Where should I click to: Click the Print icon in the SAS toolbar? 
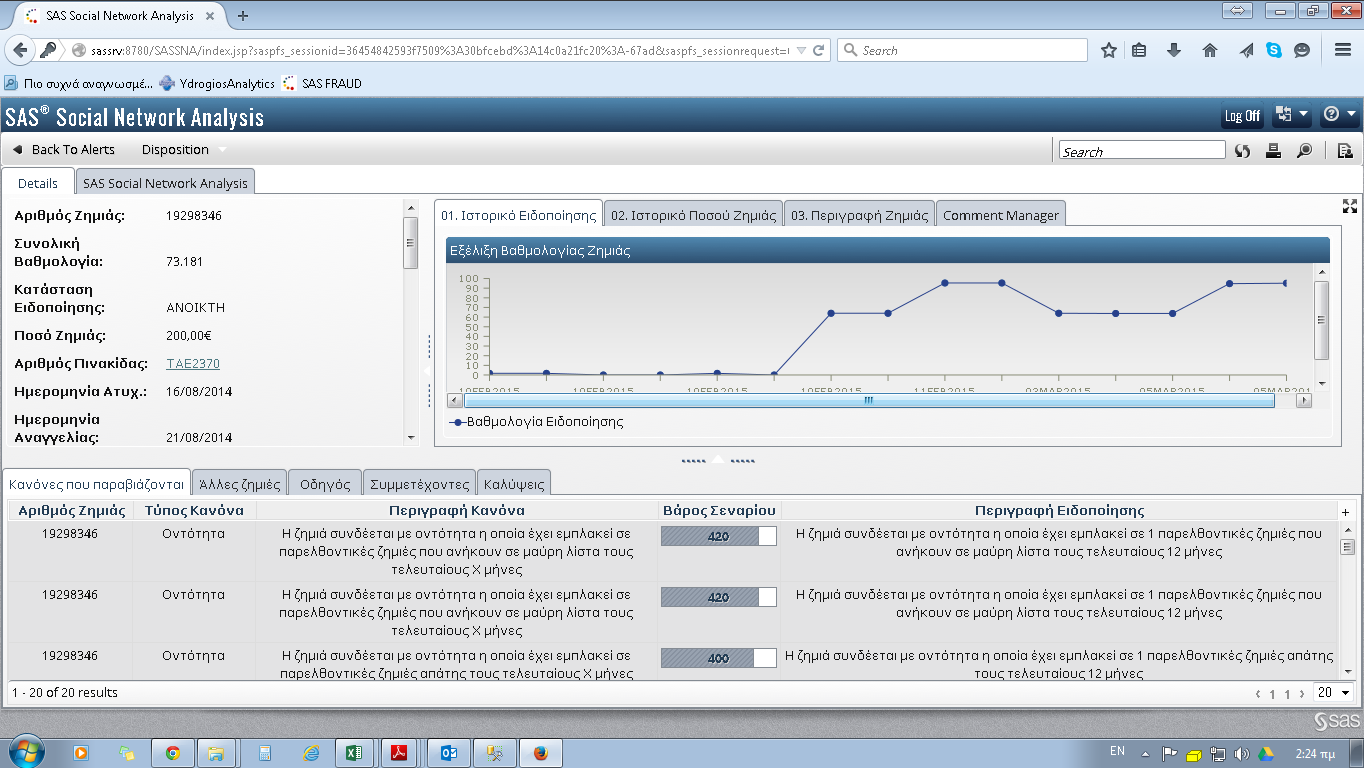1273,151
